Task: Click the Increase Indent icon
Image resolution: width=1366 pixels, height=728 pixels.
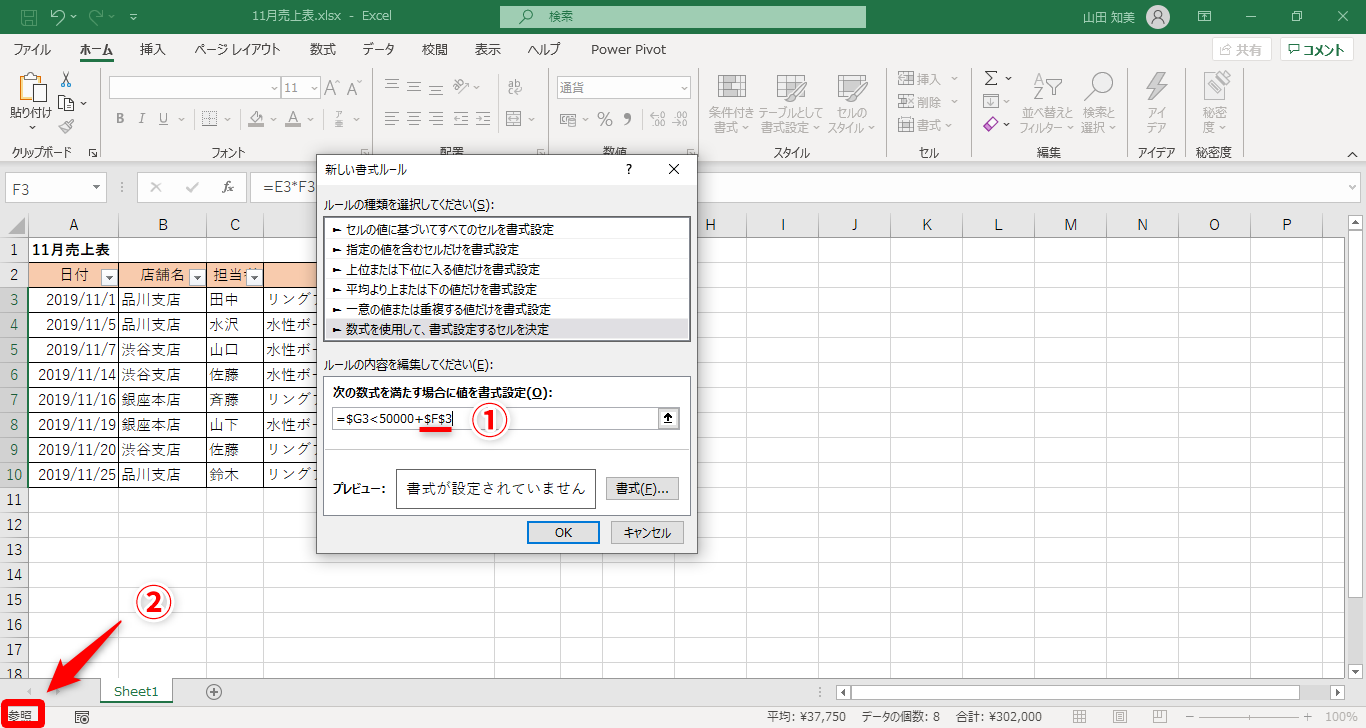Action: coord(483,119)
